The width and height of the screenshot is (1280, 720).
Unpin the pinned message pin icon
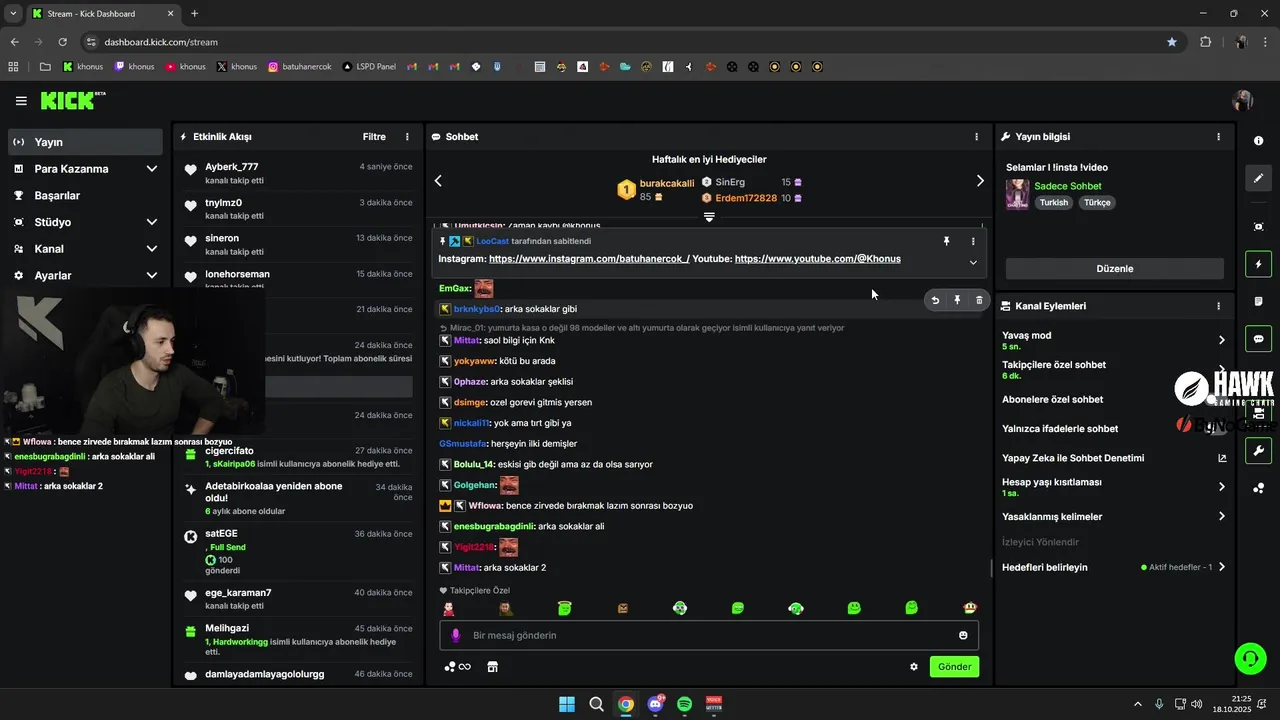pyautogui.click(x=946, y=241)
